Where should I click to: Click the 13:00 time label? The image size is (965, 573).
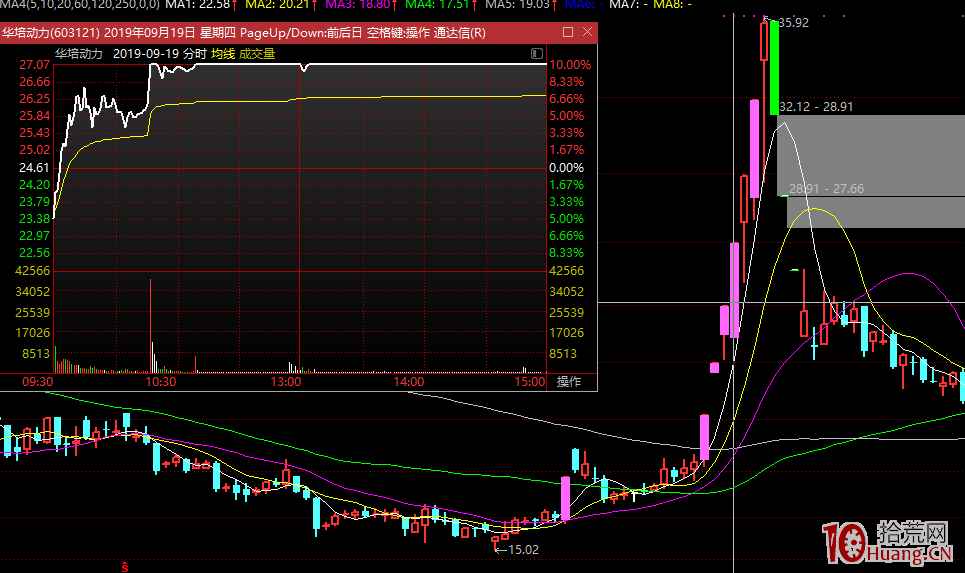[x=286, y=382]
